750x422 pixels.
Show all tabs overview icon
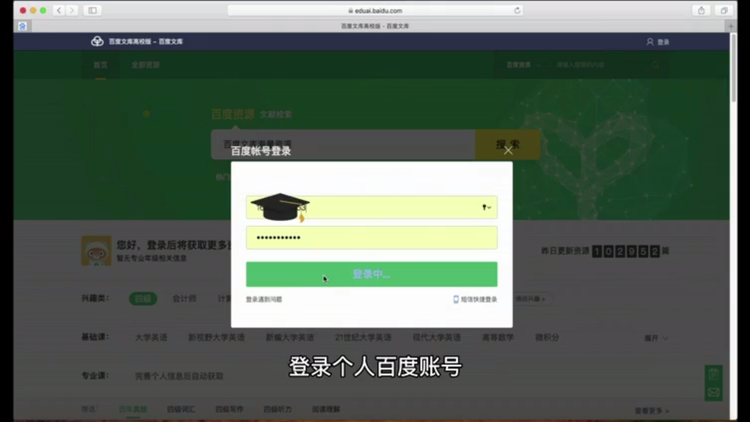click(x=724, y=10)
